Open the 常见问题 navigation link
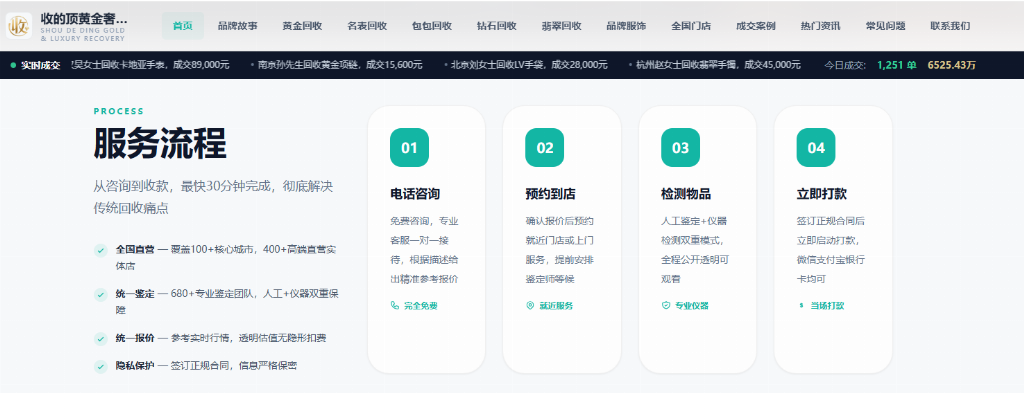This screenshot has width=1024, height=393. (886, 26)
